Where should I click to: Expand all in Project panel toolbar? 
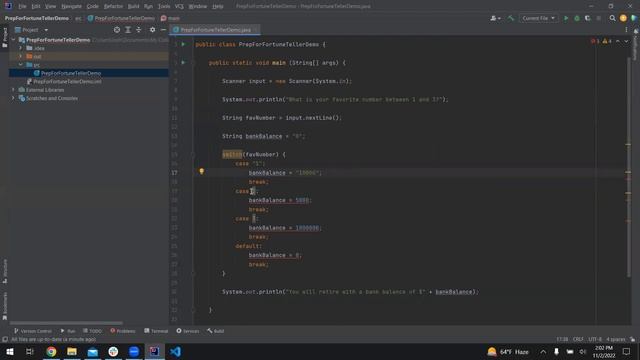128,30
